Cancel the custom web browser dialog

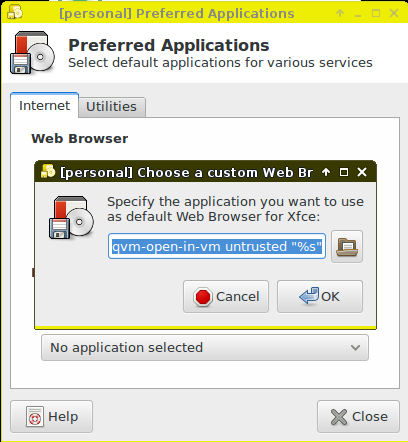coord(226,296)
